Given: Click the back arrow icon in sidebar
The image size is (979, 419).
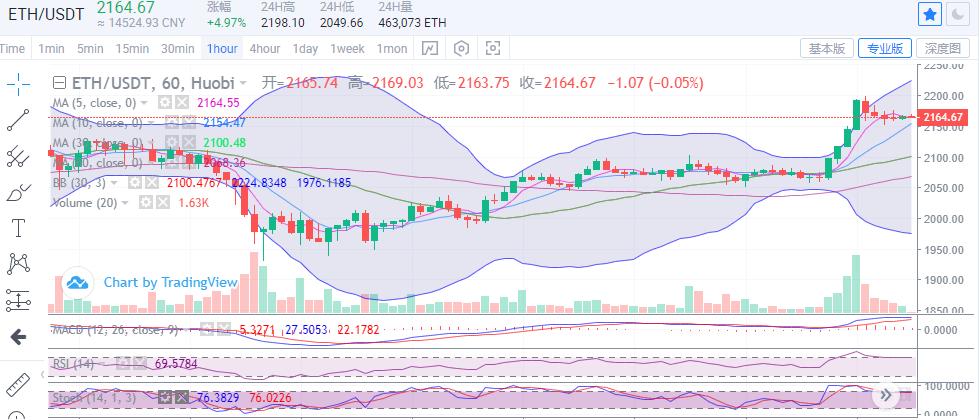Looking at the screenshot, I should click(19, 338).
